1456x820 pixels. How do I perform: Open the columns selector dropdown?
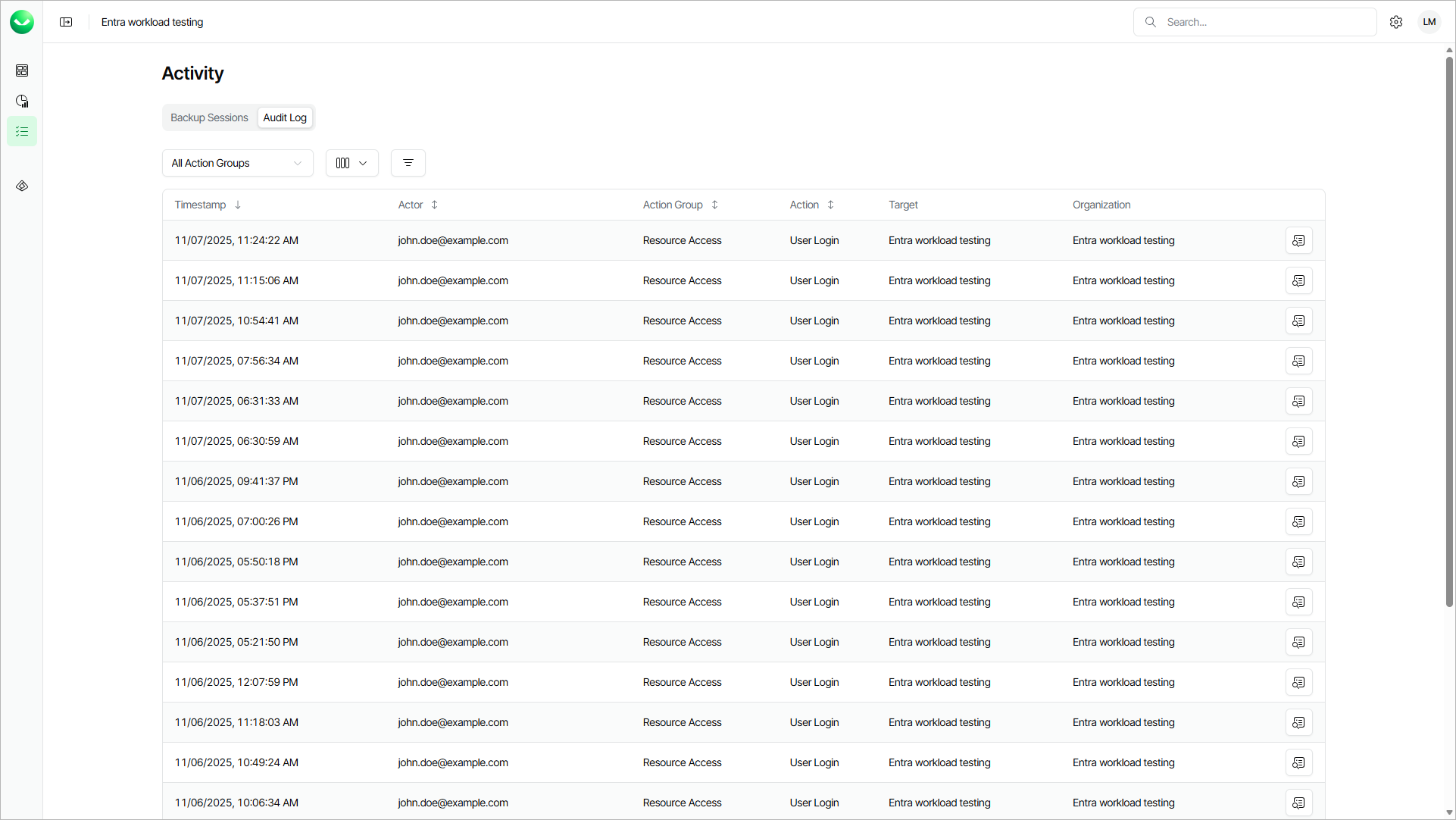pos(352,163)
